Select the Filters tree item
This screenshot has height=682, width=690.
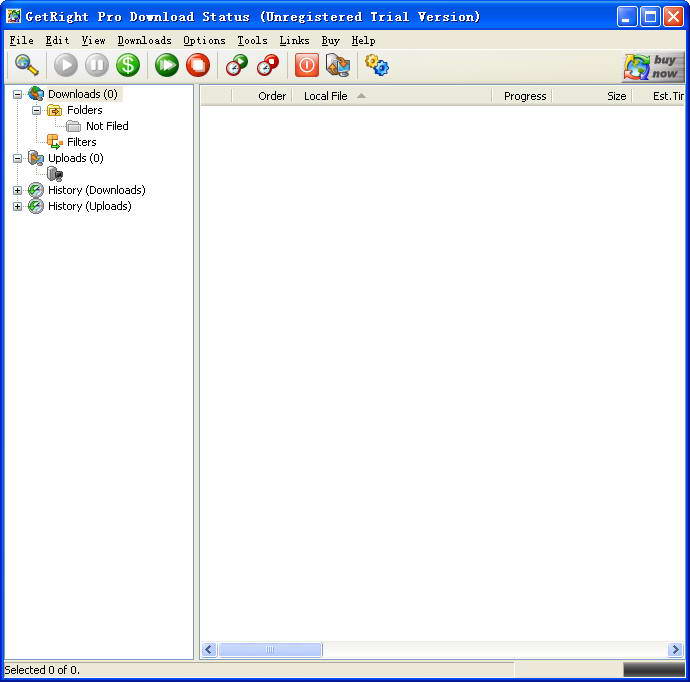tap(81, 142)
